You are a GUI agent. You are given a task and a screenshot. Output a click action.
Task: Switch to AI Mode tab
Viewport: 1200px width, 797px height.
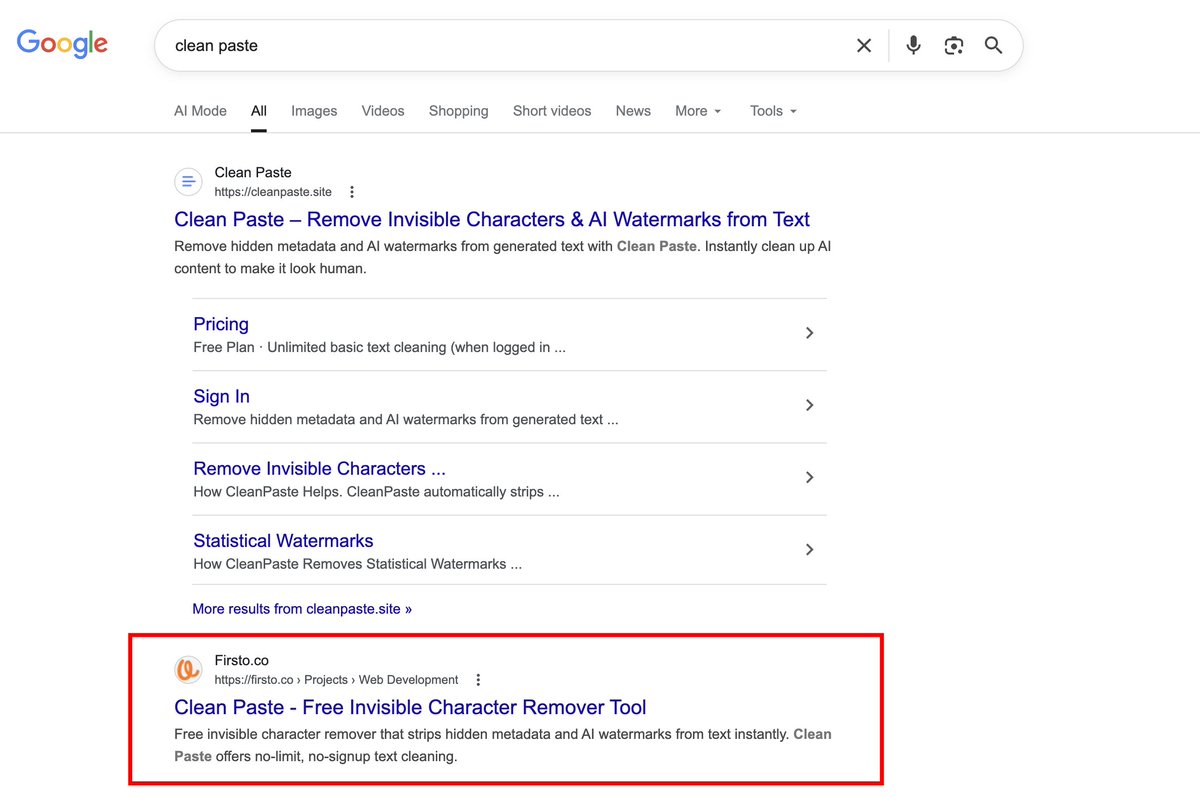[x=200, y=111]
